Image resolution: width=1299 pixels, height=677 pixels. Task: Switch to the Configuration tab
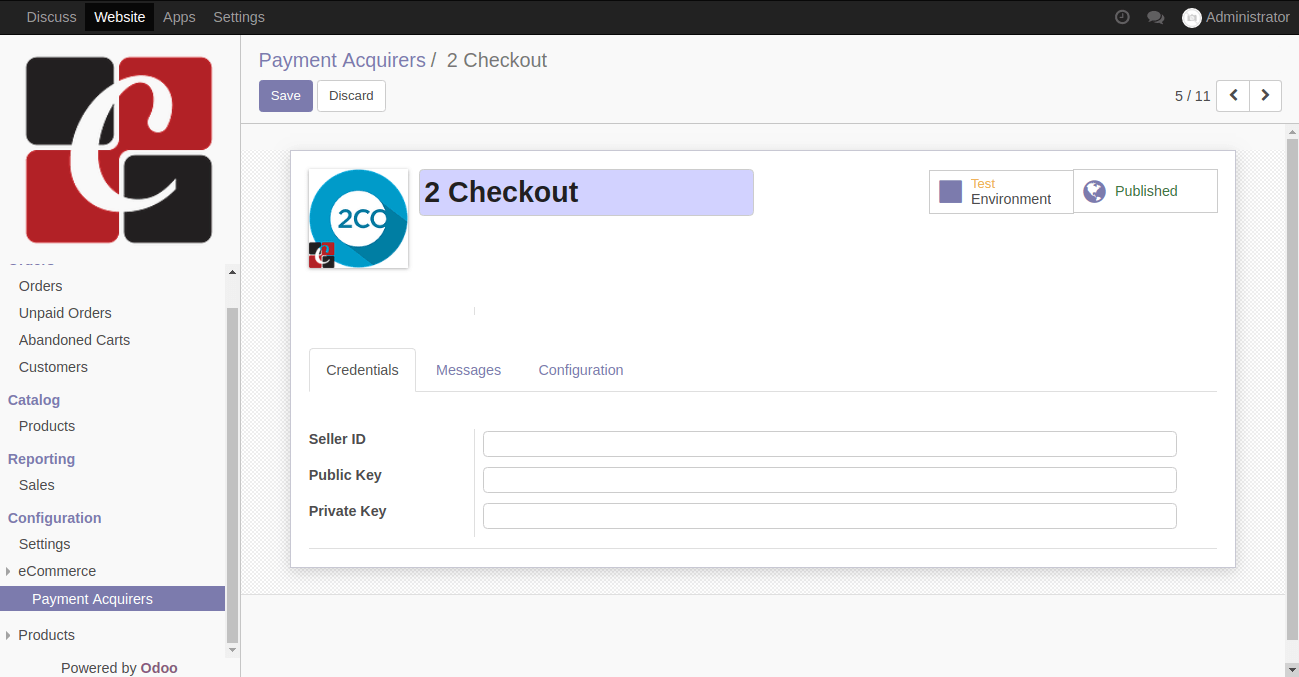(581, 370)
